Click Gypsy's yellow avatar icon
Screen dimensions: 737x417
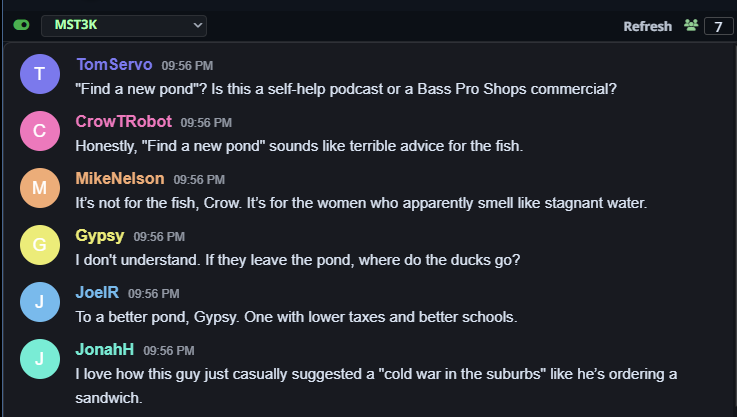click(39, 245)
